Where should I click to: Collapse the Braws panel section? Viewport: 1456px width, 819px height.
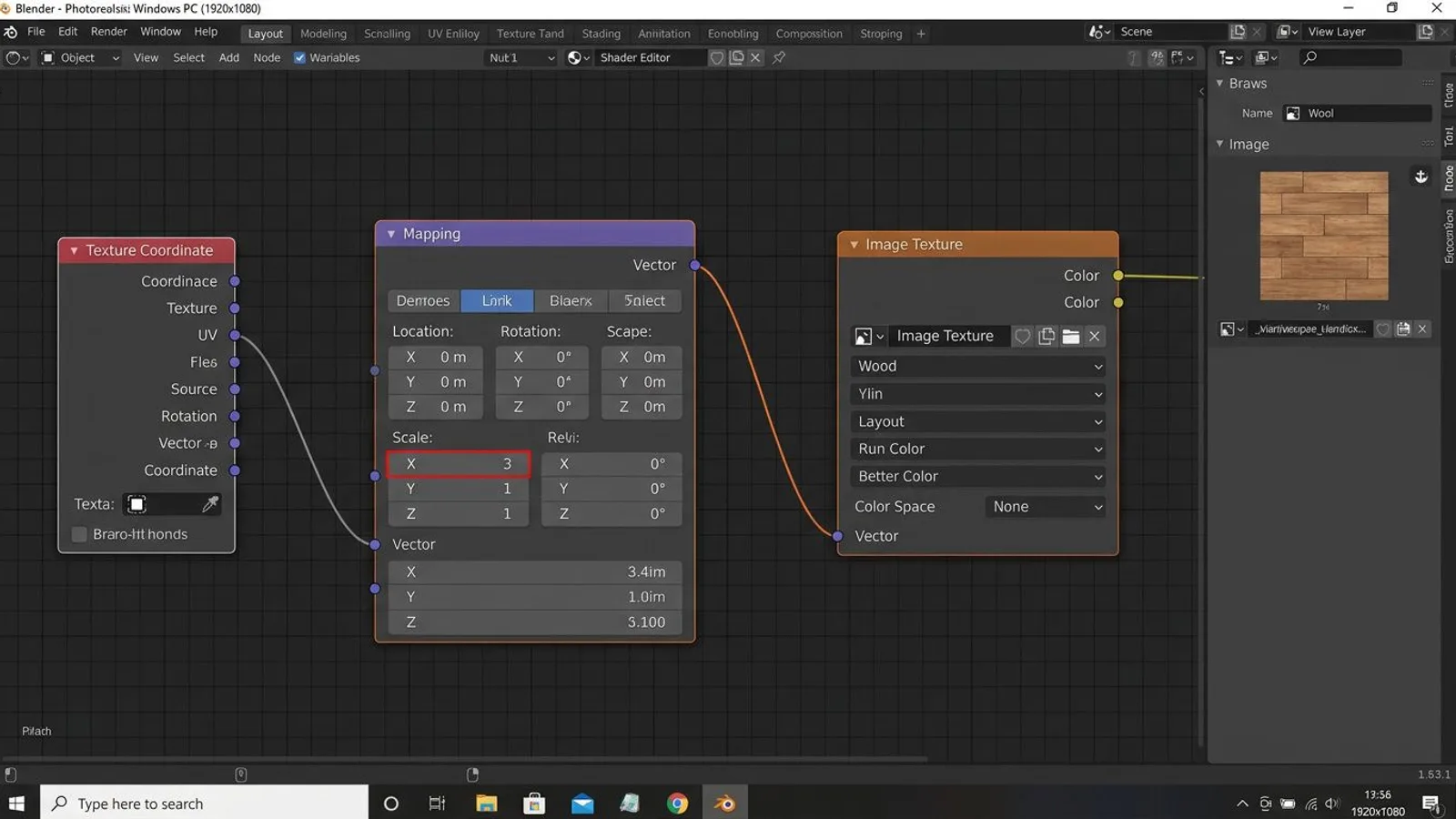[1219, 83]
